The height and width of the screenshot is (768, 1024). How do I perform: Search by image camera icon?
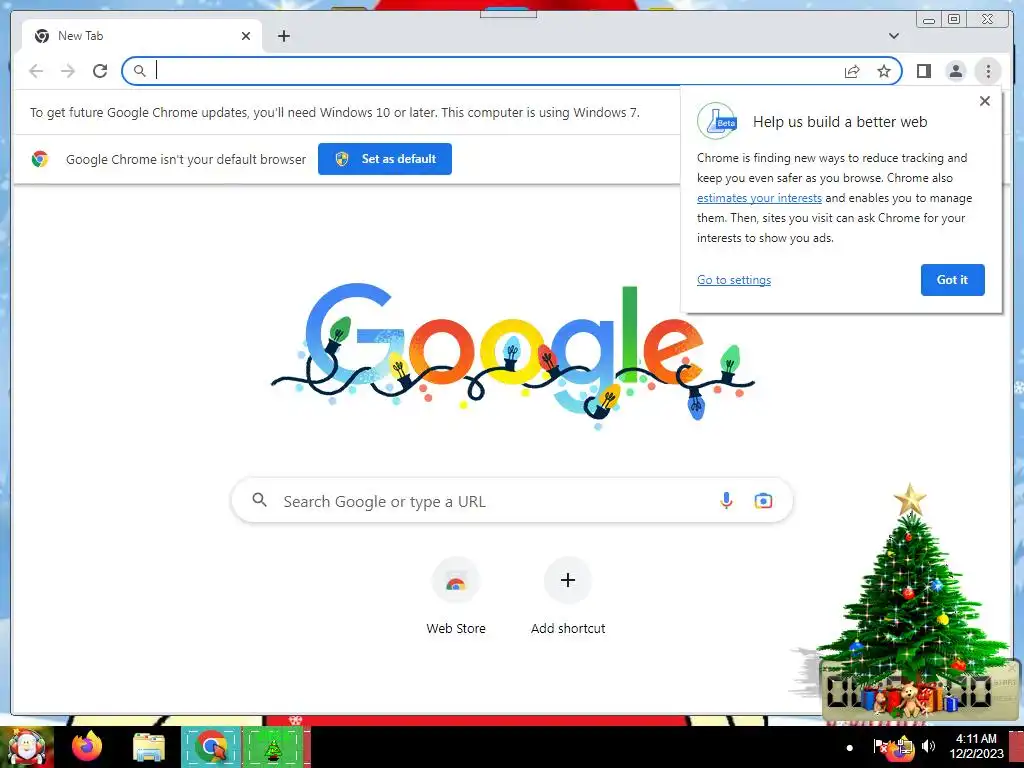(x=763, y=501)
